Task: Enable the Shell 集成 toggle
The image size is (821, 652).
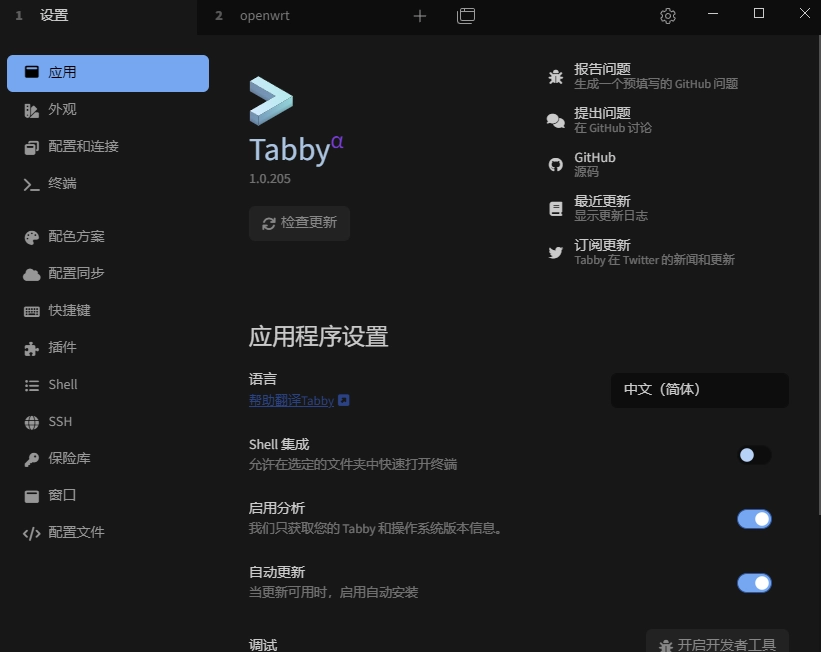Action: [754, 456]
